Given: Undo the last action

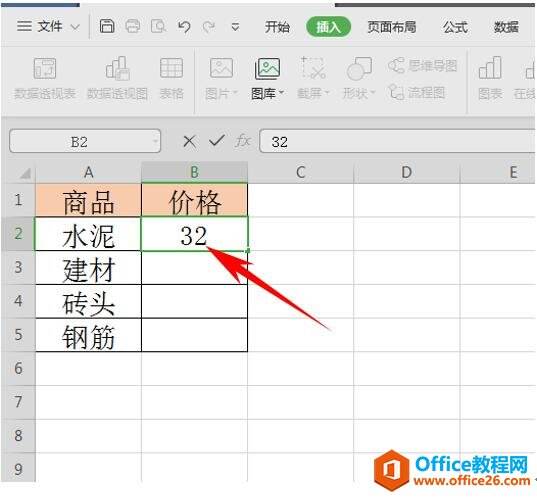Looking at the screenshot, I should 184,26.
